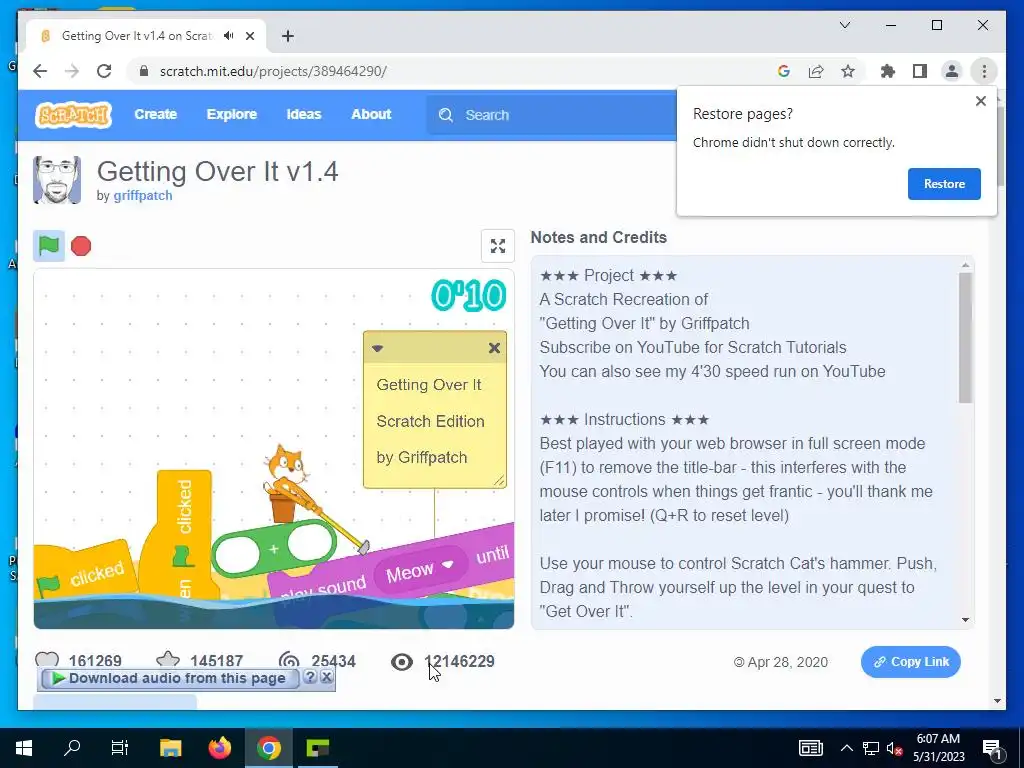Close the download audio bar

[x=327, y=677]
